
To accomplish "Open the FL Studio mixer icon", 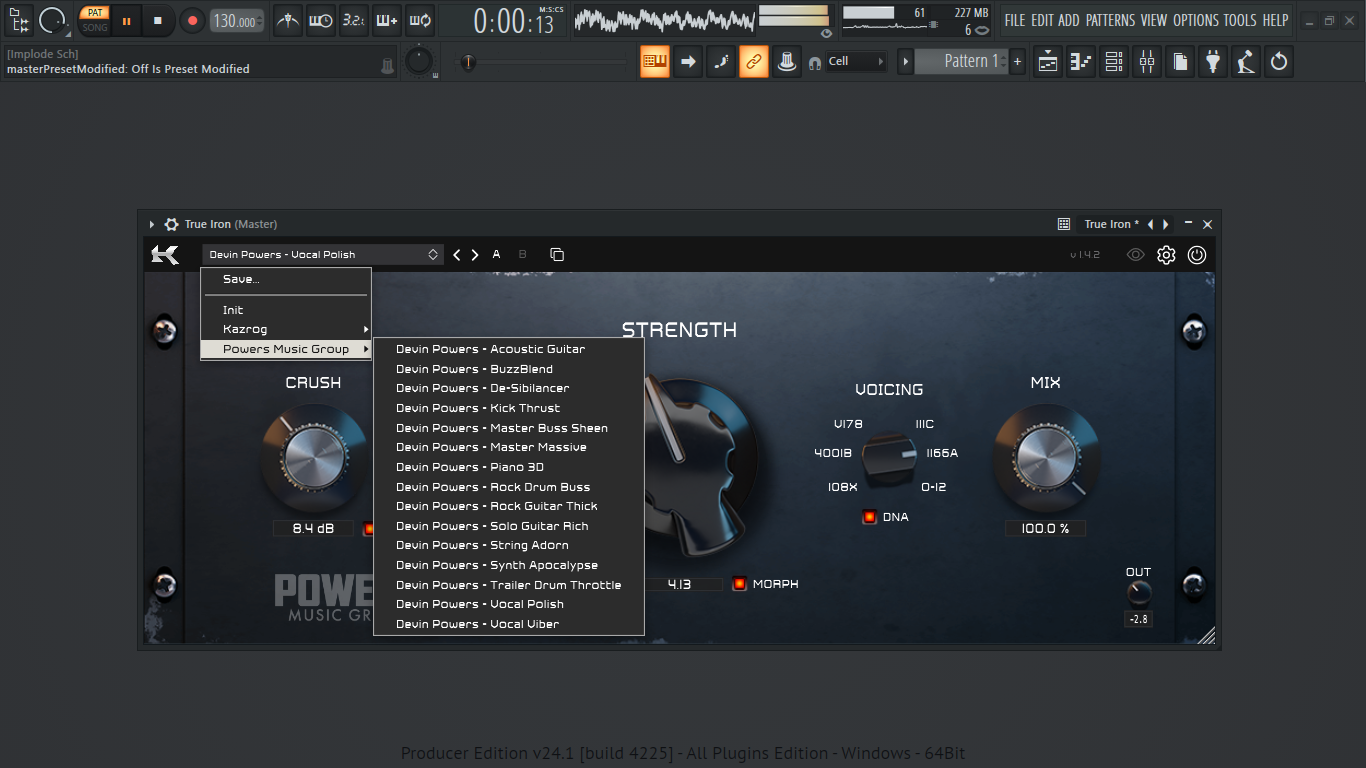I will click(x=1146, y=62).
